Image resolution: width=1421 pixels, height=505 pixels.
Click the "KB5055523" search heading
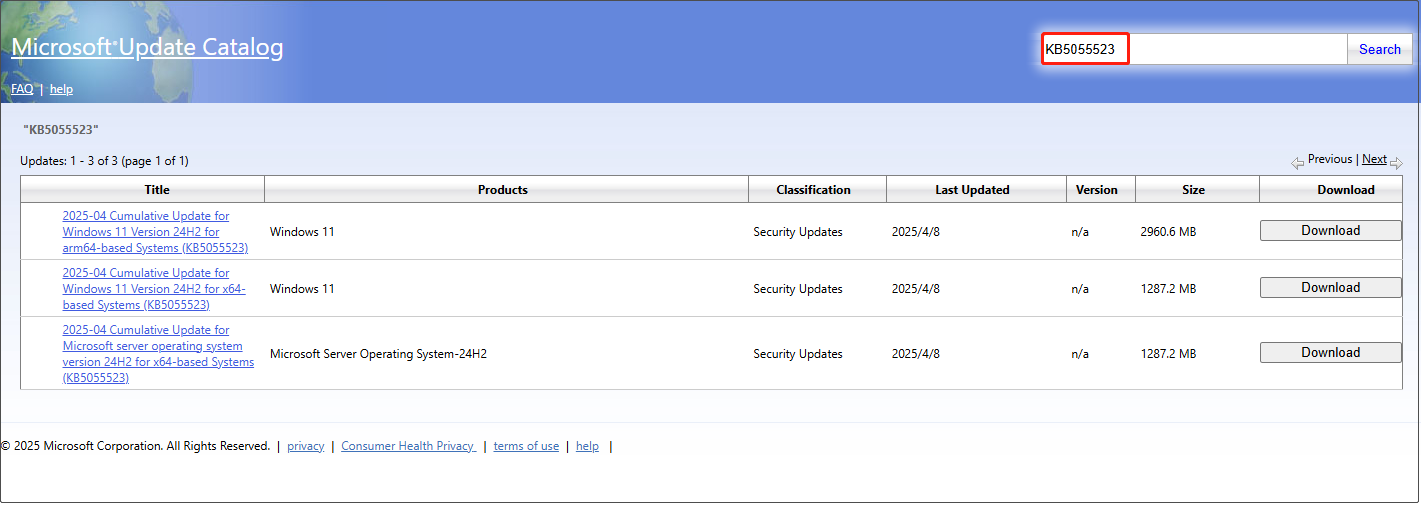pyautogui.click(x=60, y=129)
